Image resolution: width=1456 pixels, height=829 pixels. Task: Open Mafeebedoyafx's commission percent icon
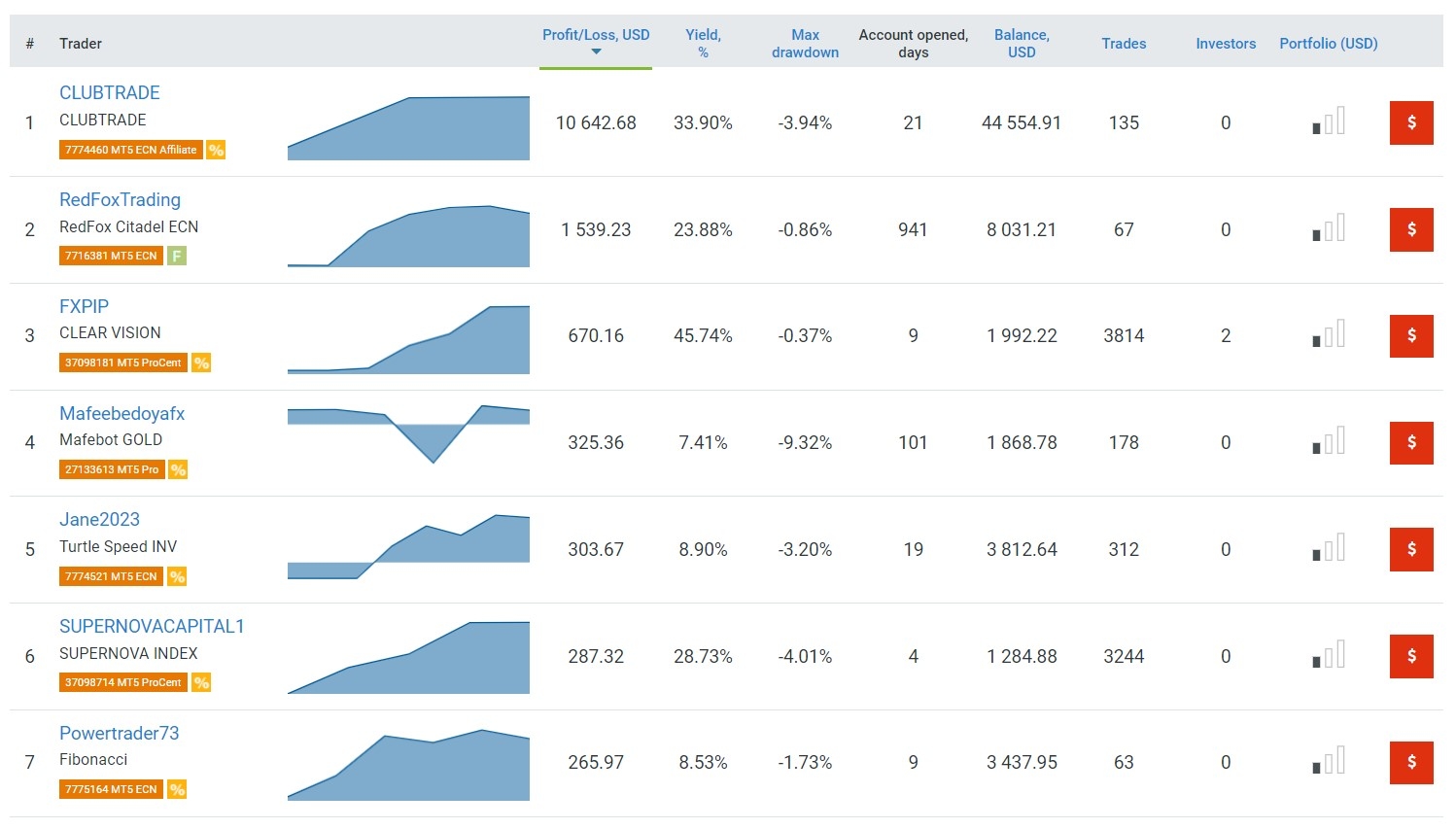tap(178, 469)
